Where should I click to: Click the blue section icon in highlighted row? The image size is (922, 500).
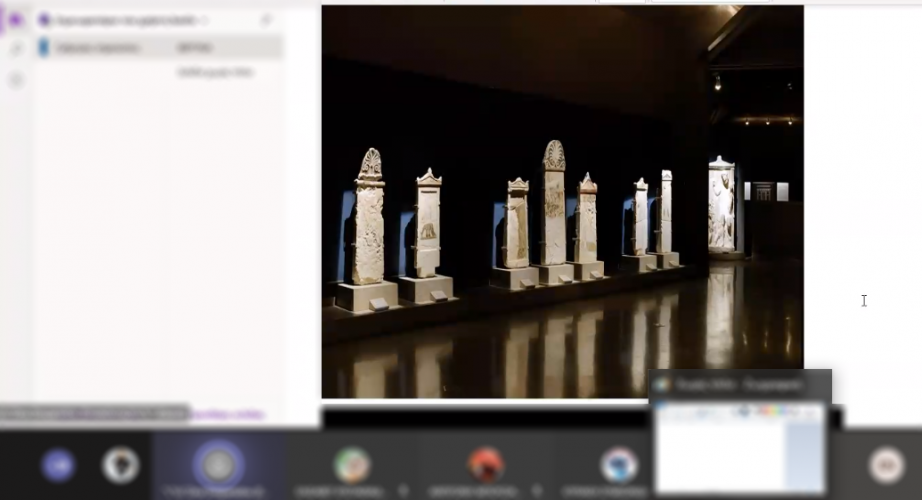(x=43, y=47)
